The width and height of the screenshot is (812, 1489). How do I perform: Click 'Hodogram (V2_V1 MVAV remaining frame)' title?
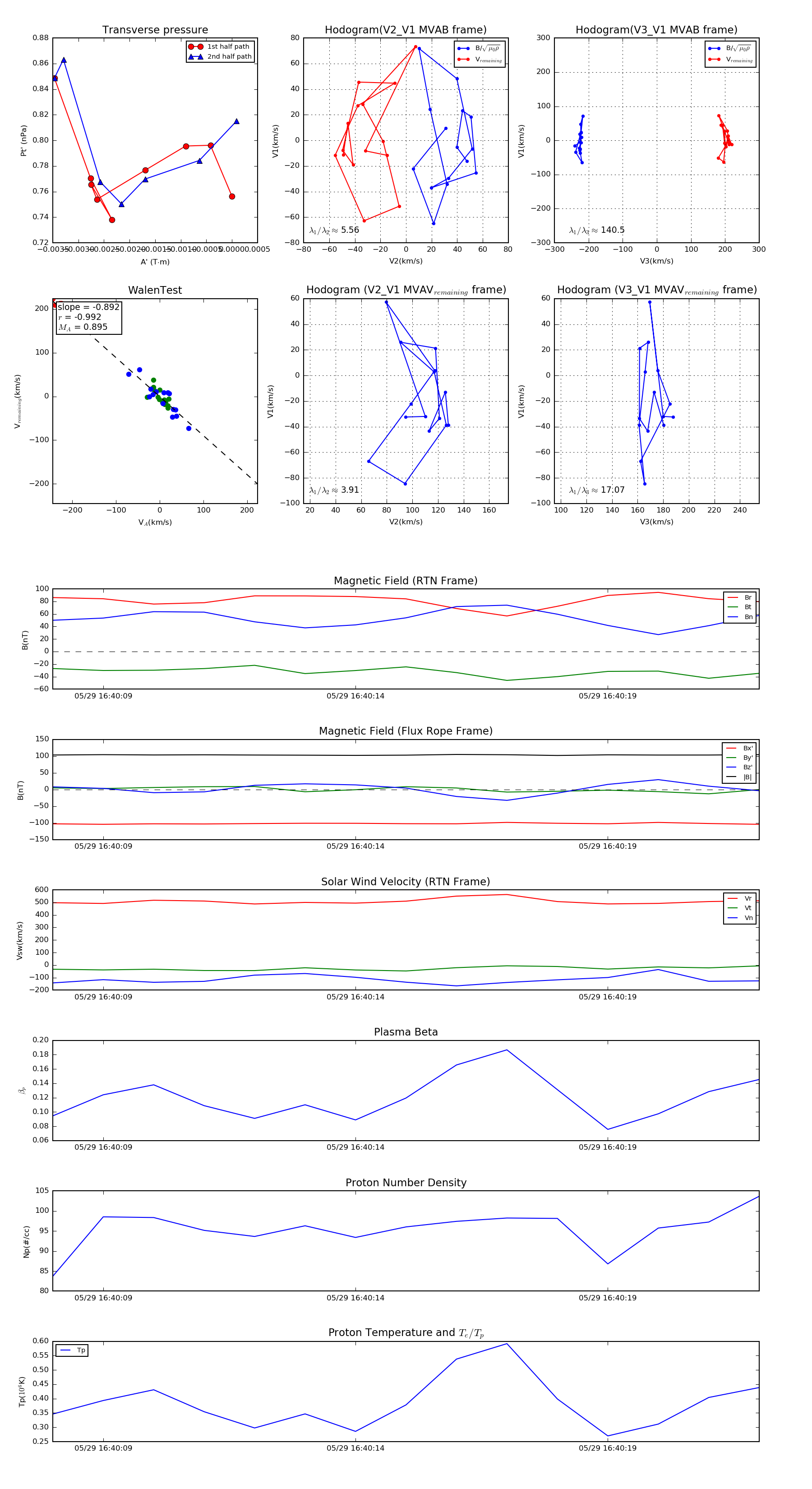coord(406,290)
